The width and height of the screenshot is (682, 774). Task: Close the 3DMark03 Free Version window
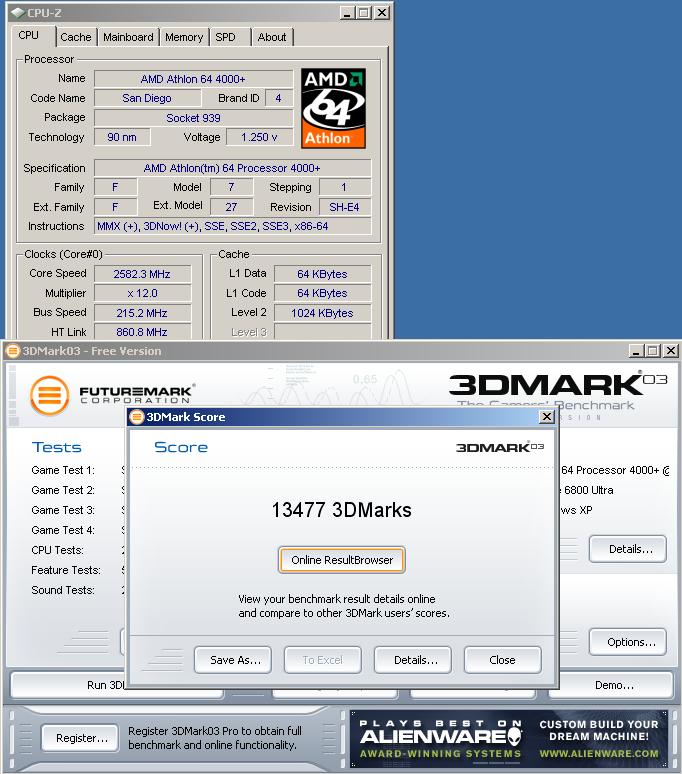(x=671, y=351)
